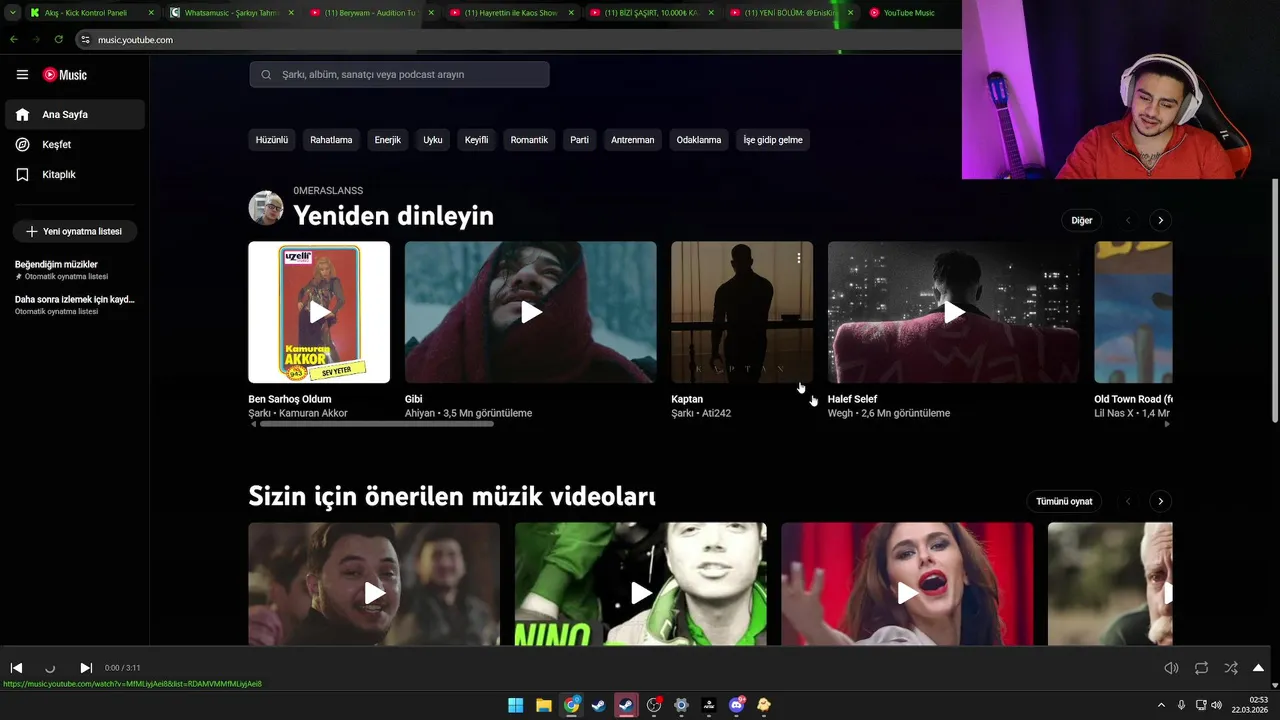Select the Enerjik mood chip

point(388,140)
